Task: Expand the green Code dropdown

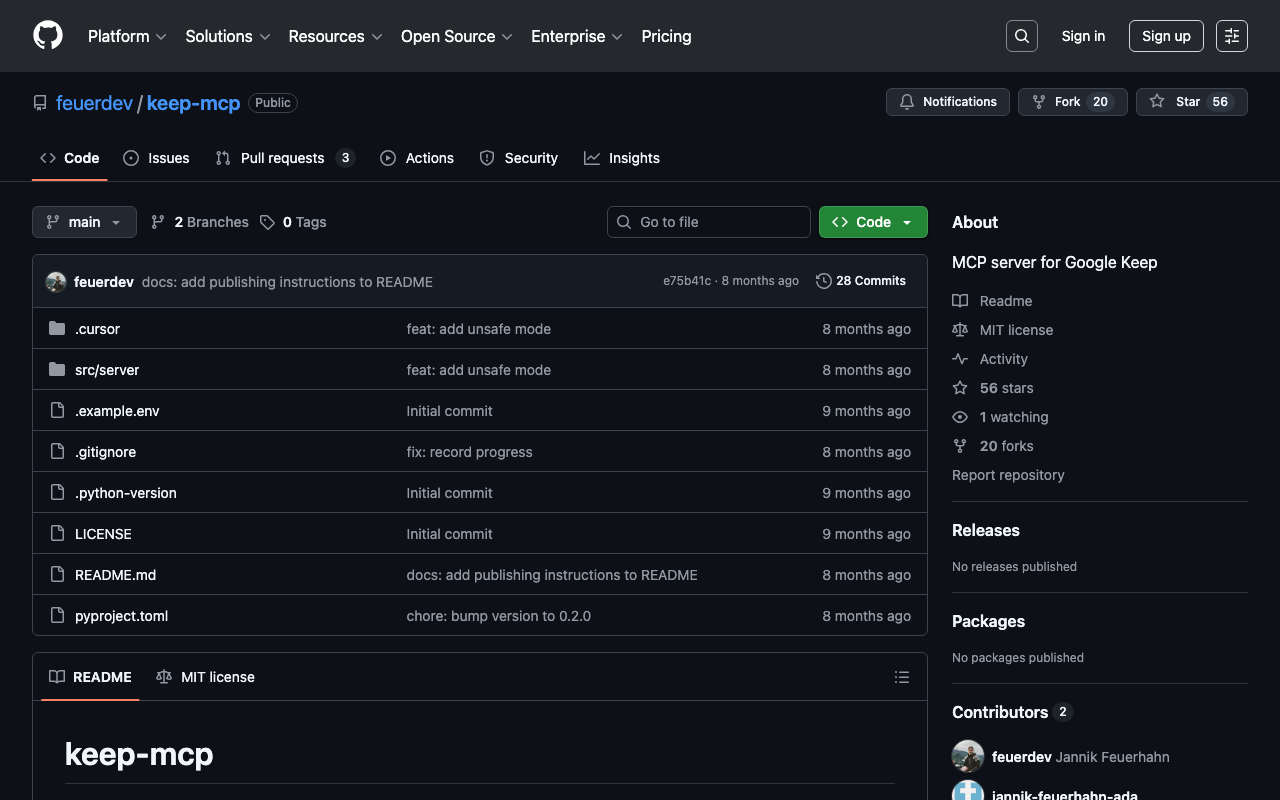Action: click(x=872, y=222)
